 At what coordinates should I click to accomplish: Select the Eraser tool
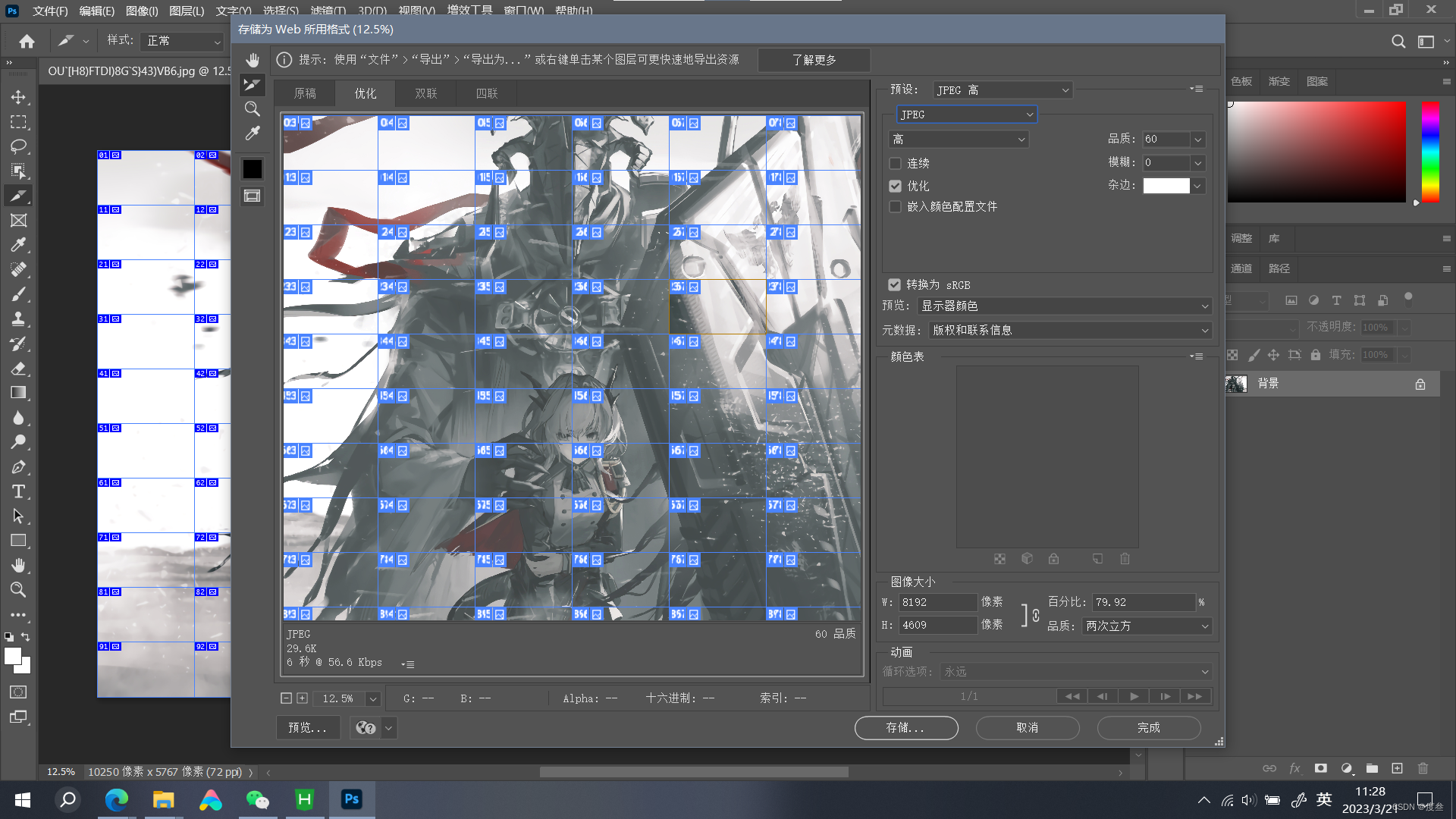(x=18, y=369)
